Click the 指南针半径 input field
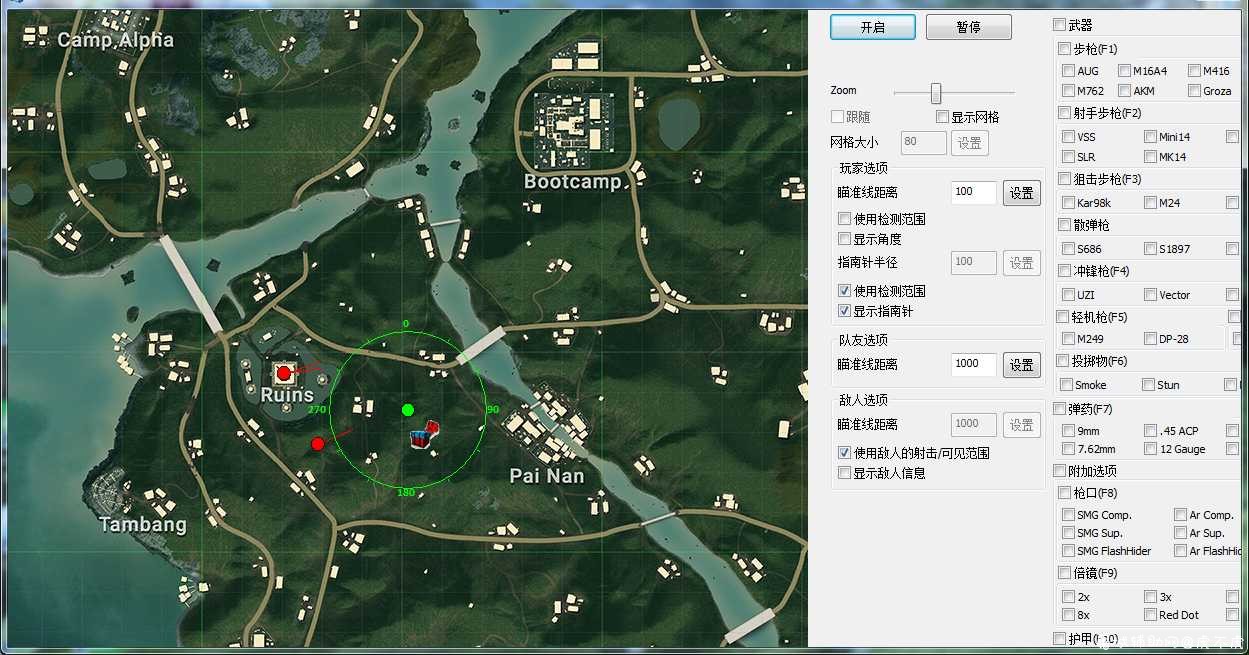 point(974,263)
